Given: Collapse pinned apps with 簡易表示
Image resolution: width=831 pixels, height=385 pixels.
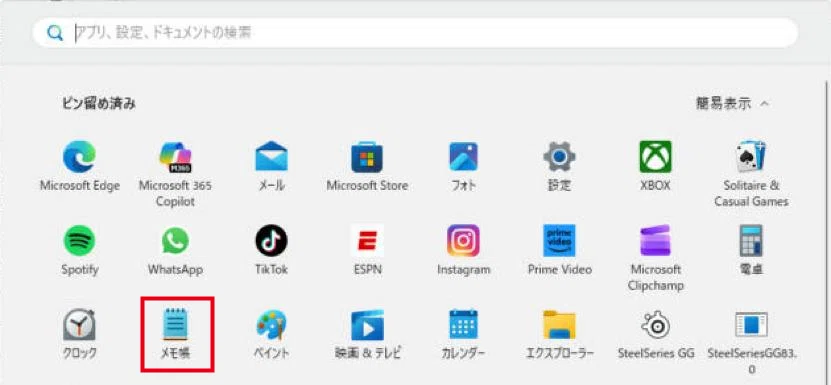Looking at the screenshot, I should tap(732, 103).
